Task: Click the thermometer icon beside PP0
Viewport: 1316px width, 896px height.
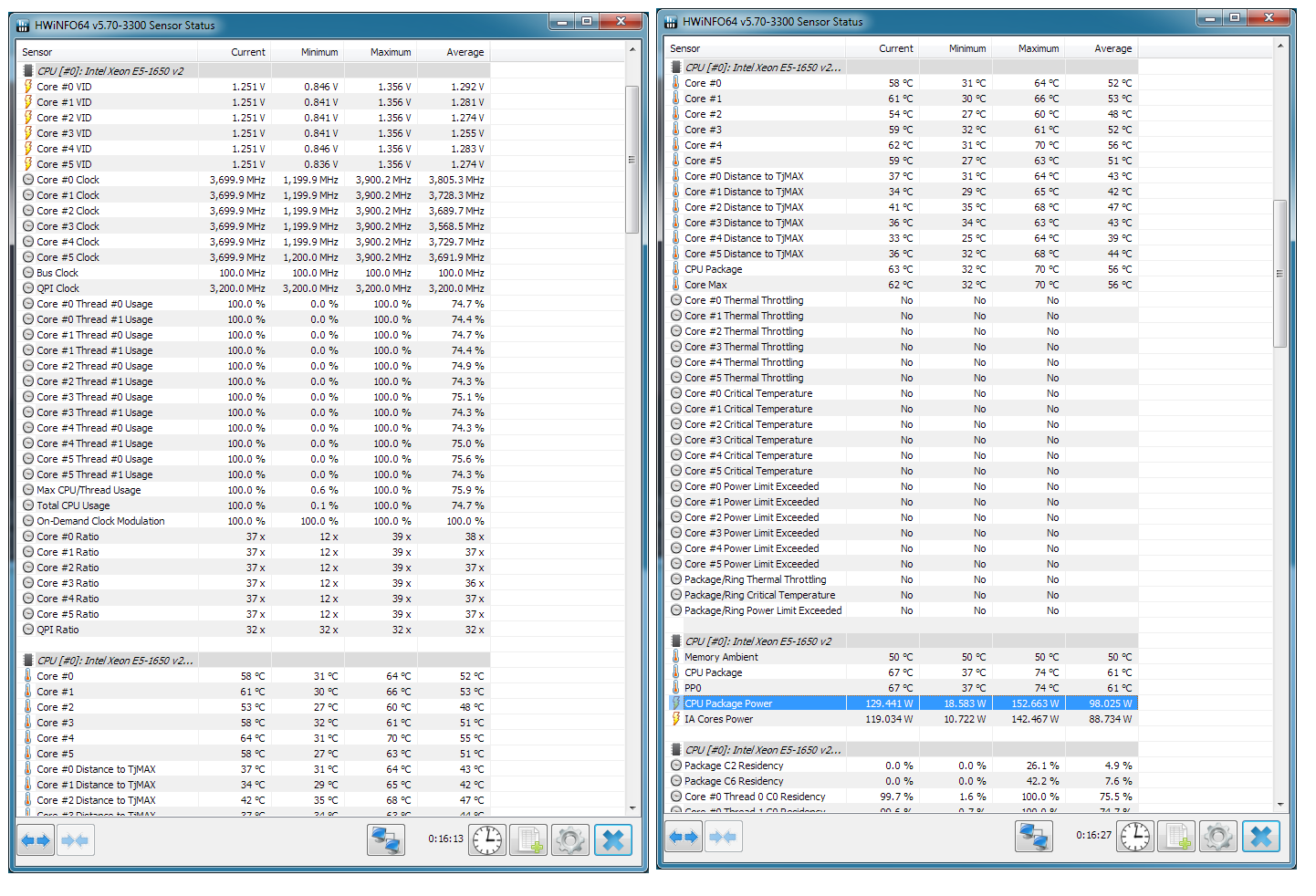Action: click(x=676, y=688)
